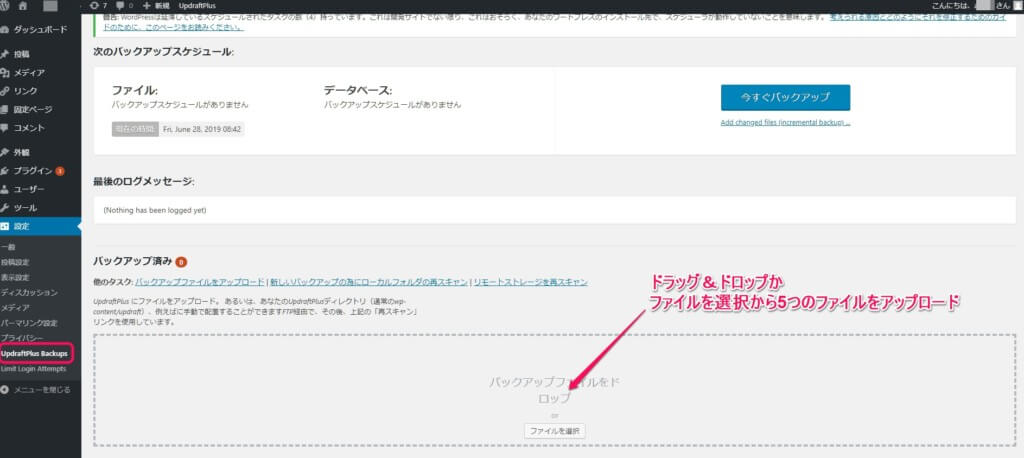Open the プラグイン menu with update badge
This screenshot has width=1024, height=458.
coord(34,171)
